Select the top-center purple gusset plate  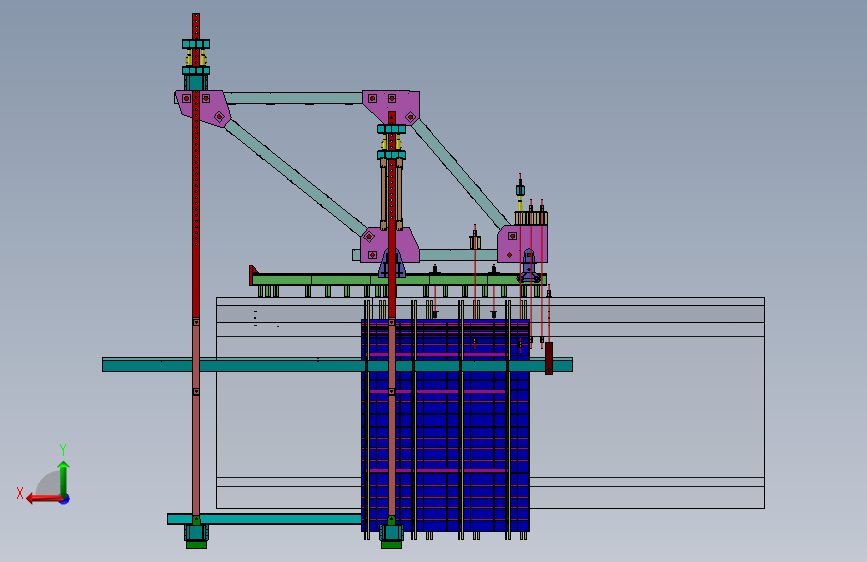[x=391, y=107]
